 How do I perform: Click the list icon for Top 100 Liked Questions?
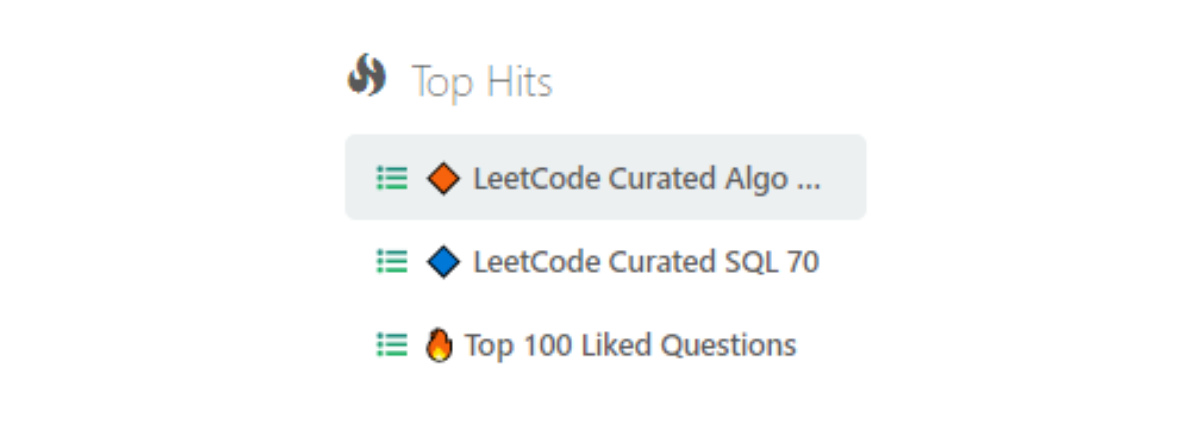coord(391,345)
